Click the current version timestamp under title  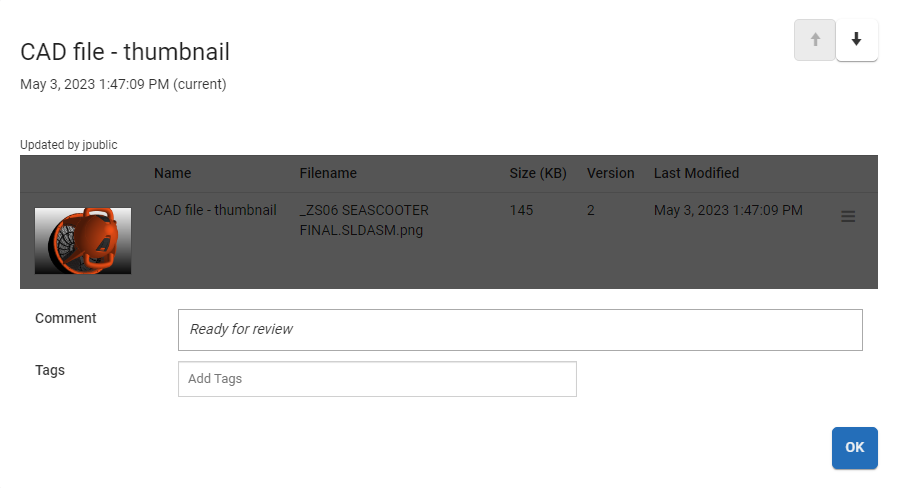[123, 84]
